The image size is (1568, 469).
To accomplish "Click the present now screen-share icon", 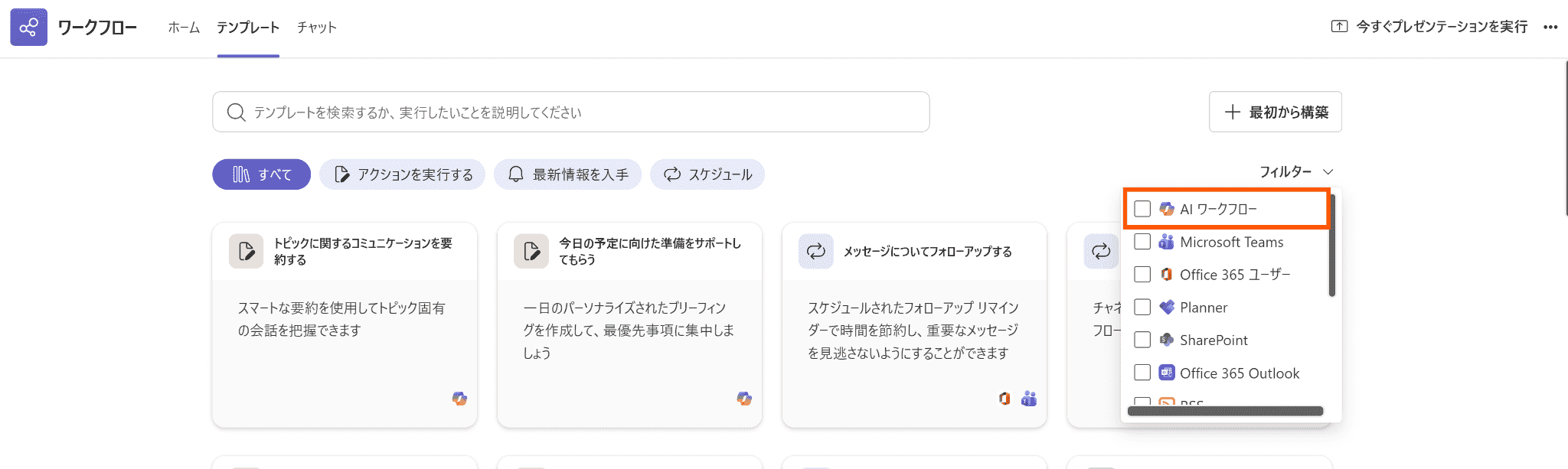I will click(1339, 27).
